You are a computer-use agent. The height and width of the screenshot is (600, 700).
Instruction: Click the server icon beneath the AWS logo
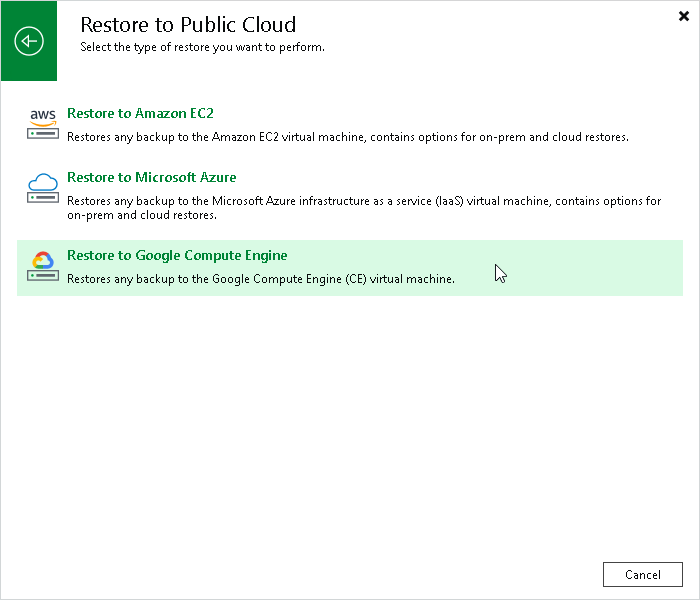43,133
